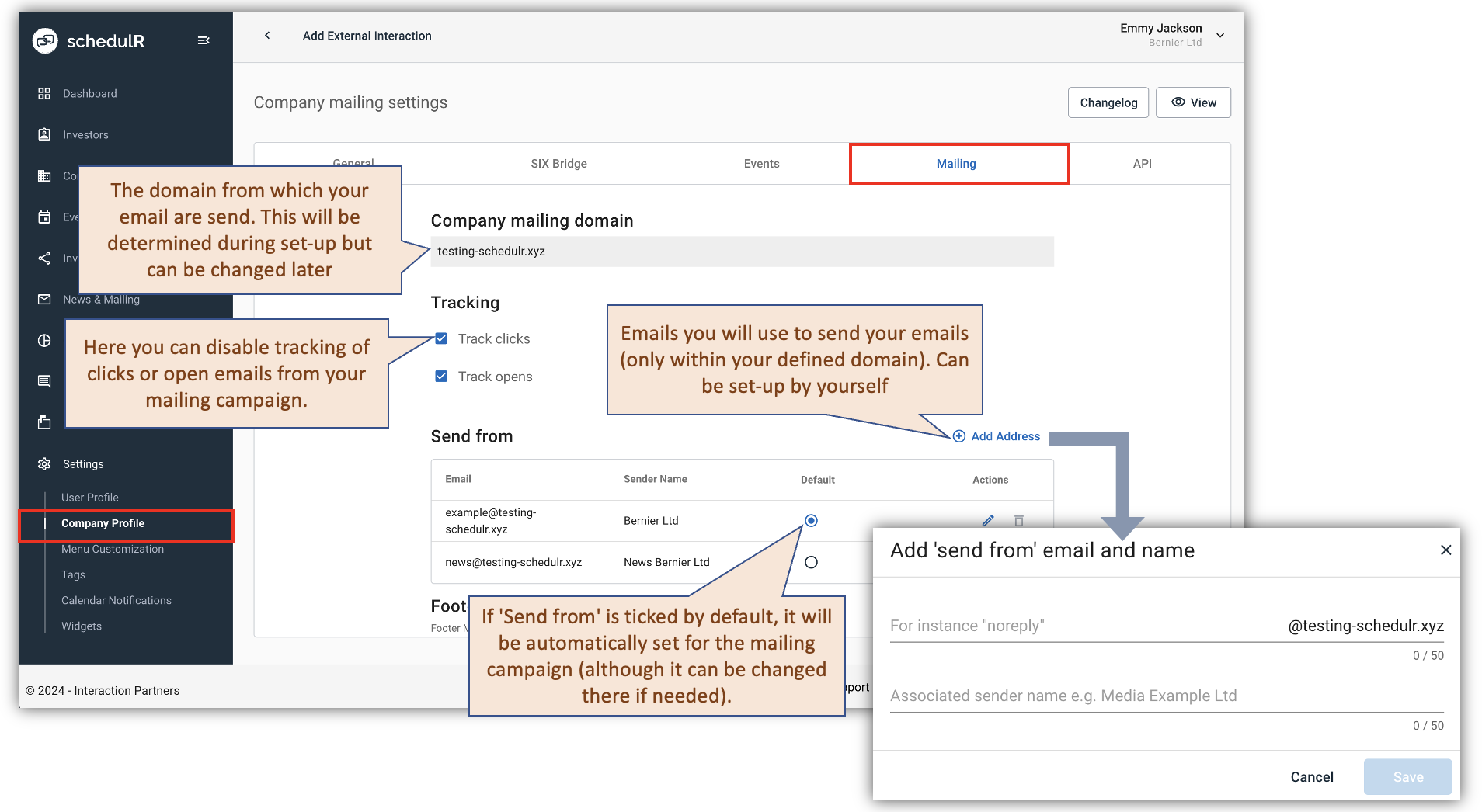
Task: Click the associated sender name input field
Action: coord(1087,696)
